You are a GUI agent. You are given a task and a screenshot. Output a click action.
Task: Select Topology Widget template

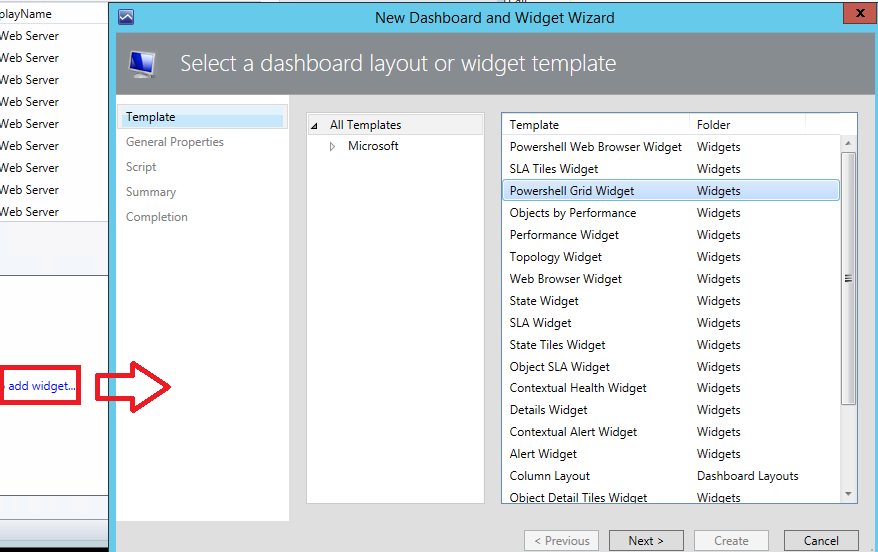click(671, 256)
